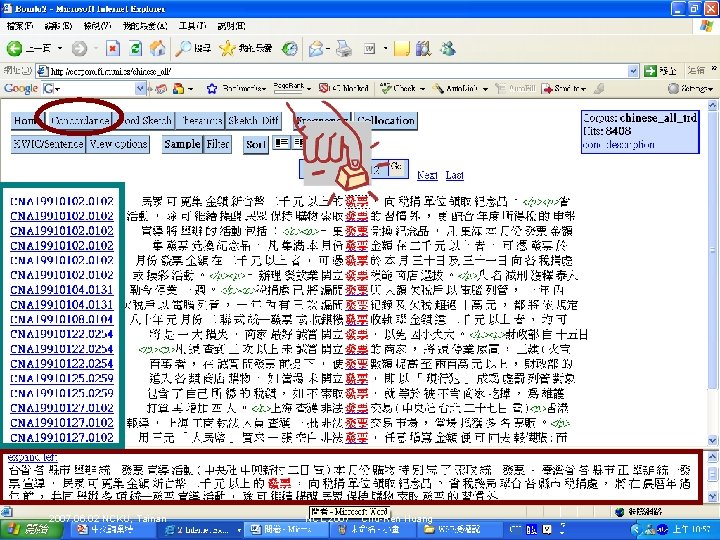Open the 編輯(E) Edit menu
This screenshot has height=540, width=720.
tap(58, 26)
